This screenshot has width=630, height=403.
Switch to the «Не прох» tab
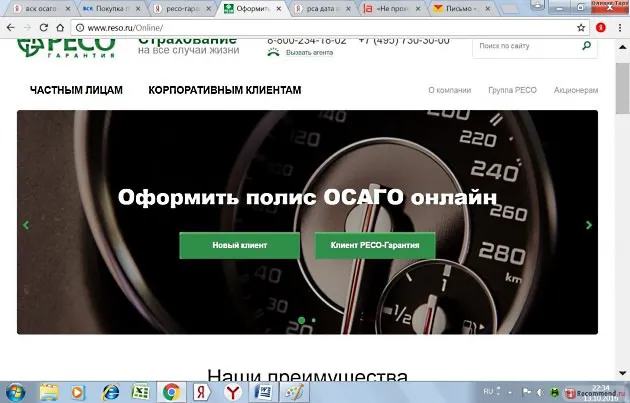[393, 8]
